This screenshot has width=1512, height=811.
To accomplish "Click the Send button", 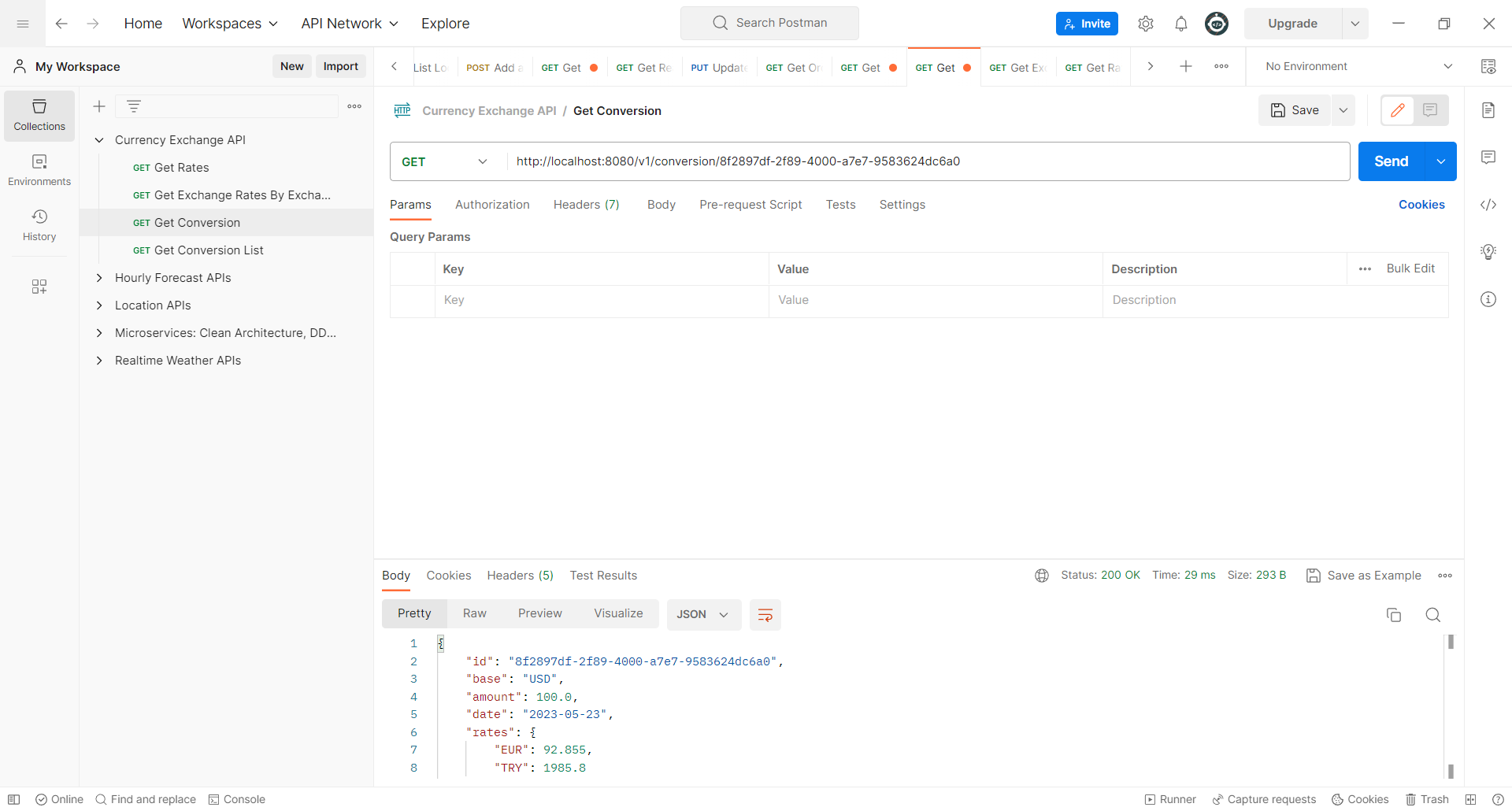I will pyautogui.click(x=1392, y=161).
